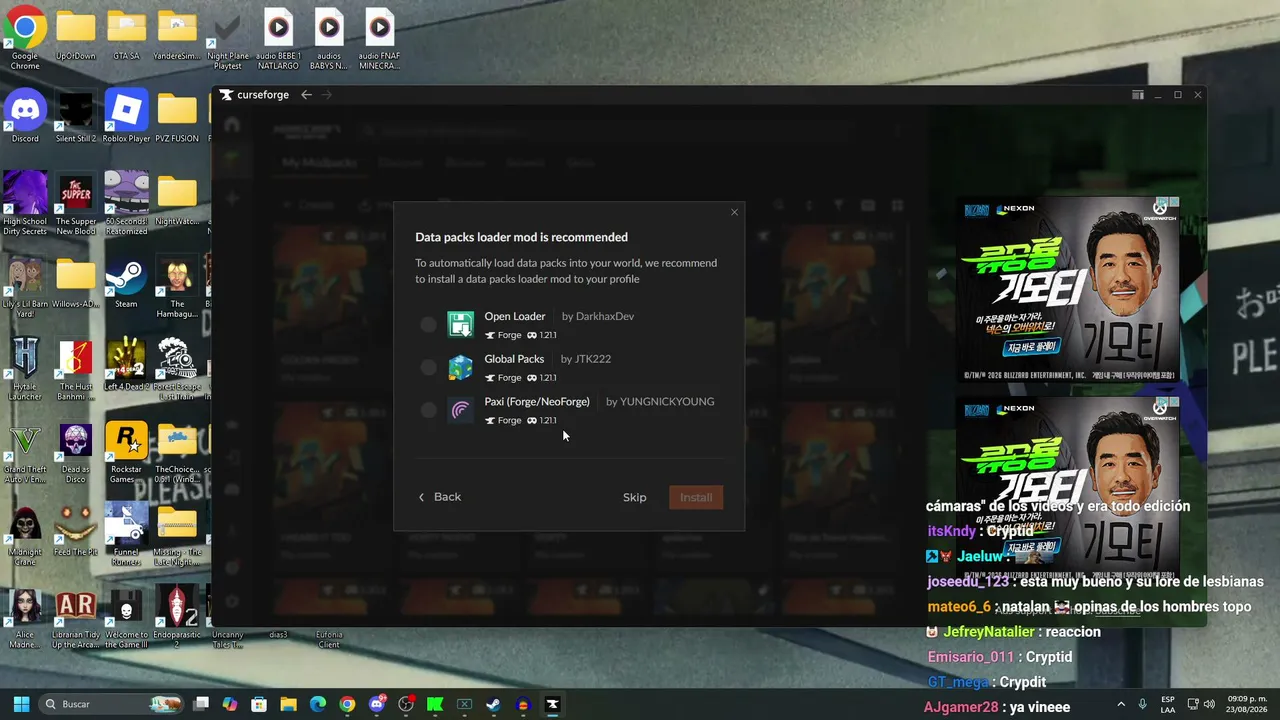Screen dimensions: 1280x720
Task: Click author name "by DarkhaxDev"
Action: 598,316
